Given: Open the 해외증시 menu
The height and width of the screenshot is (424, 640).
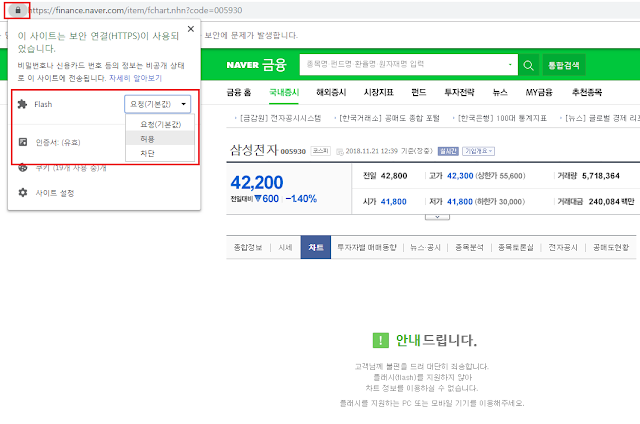Looking at the screenshot, I should [331, 92].
